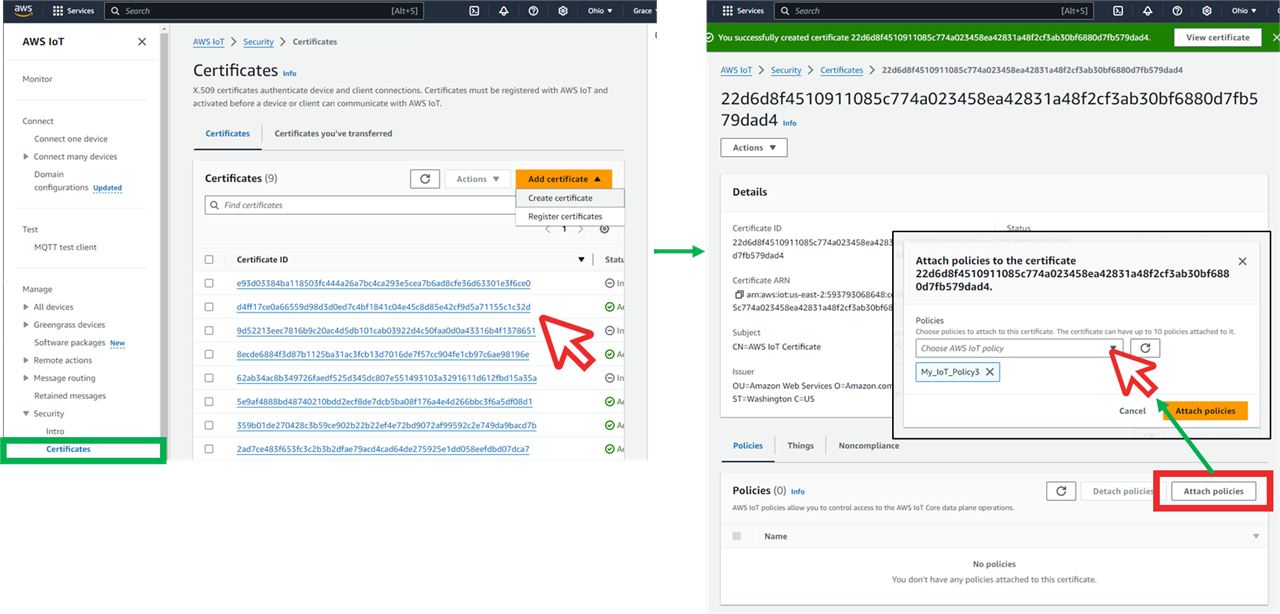Close the AWS IoT navigation sidebar
The width and height of the screenshot is (1280, 614).
click(142, 42)
